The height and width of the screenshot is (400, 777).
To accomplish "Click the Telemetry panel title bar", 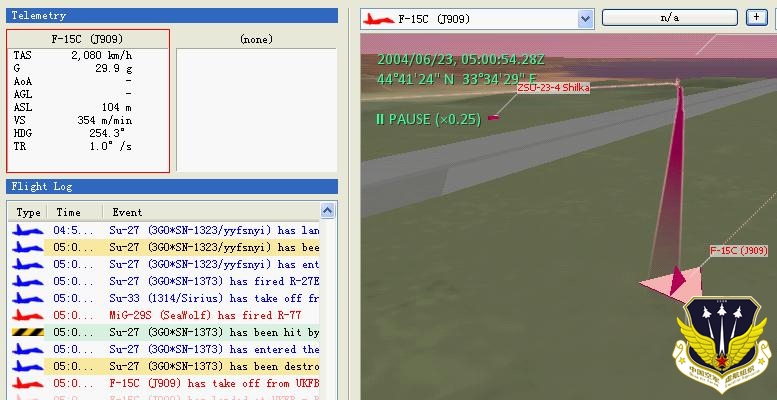I will pyautogui.click(x=172, y=15).
